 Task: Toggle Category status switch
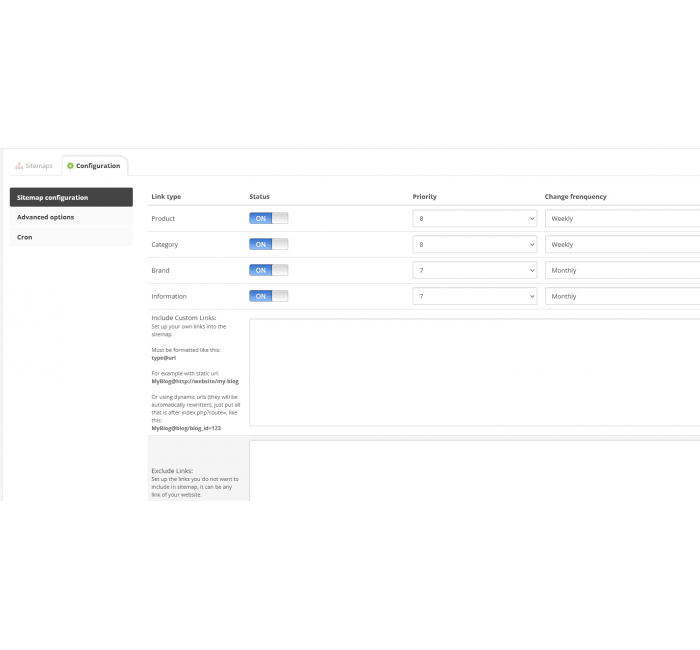click(x=268, y=244)
